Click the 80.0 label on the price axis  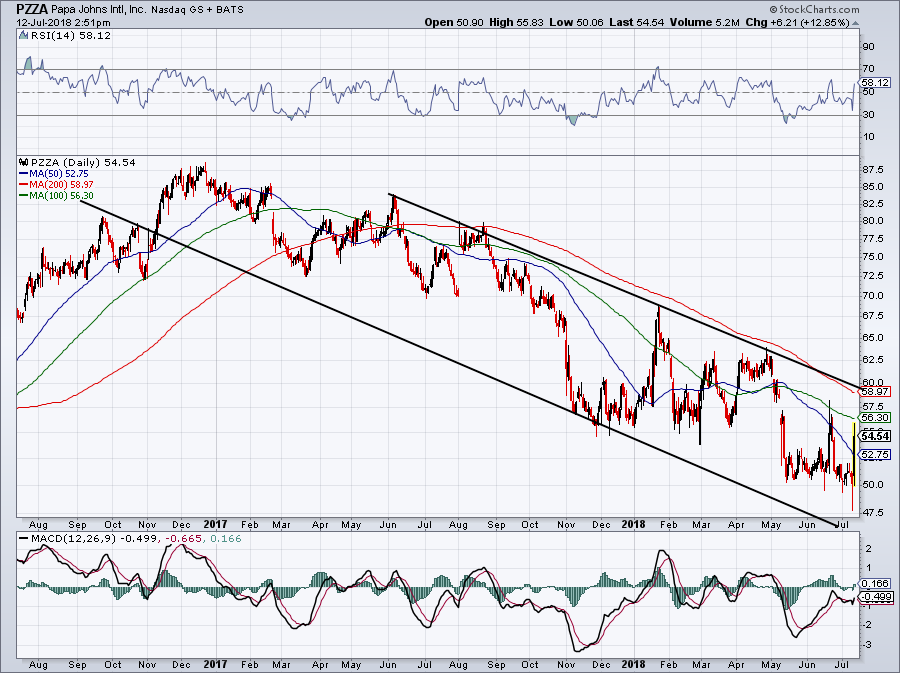click(x=874, y=220)
